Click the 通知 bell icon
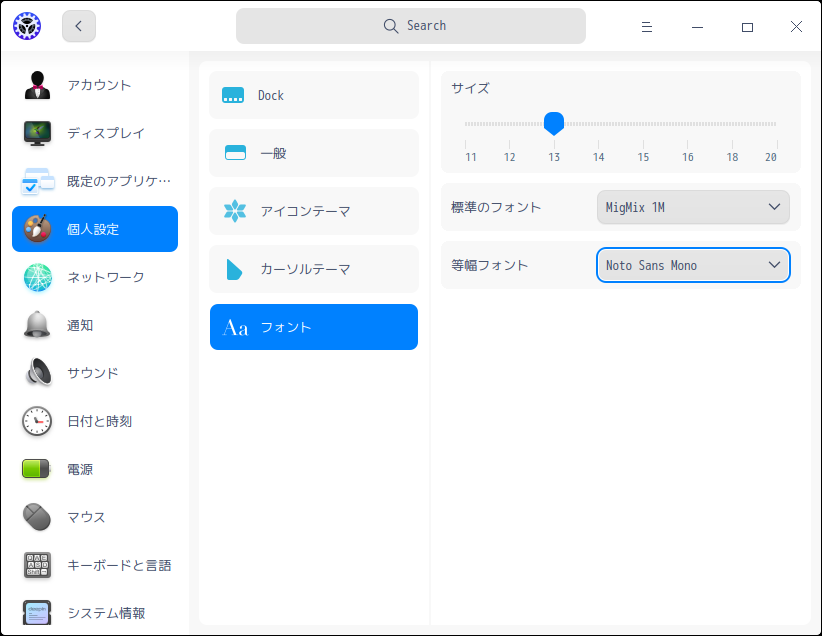 (x=37, y=325)
